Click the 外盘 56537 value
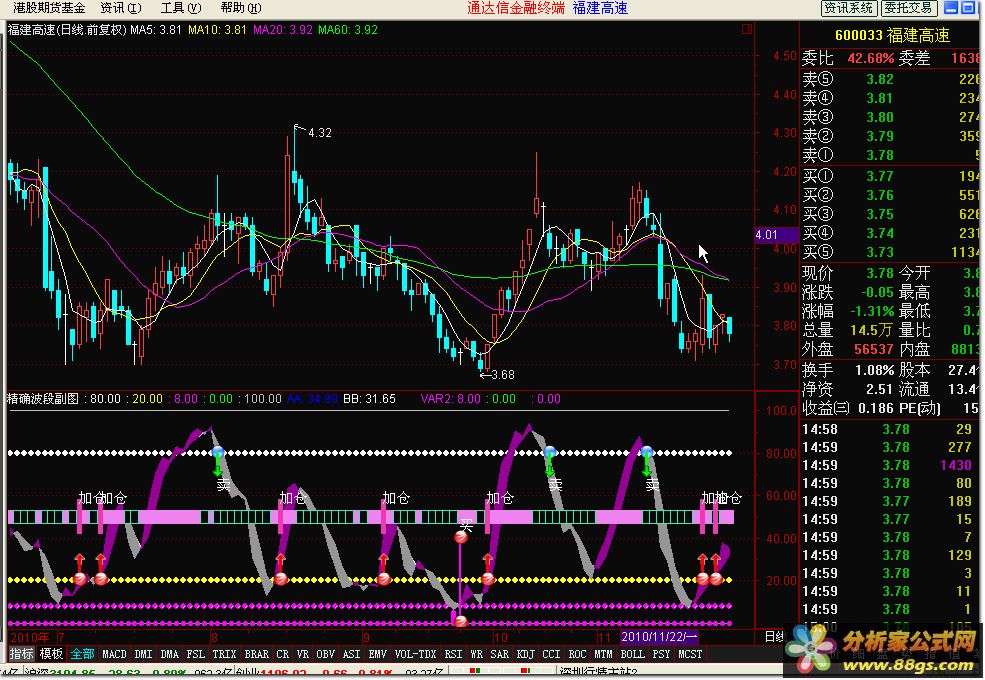The height and width of the screenshot is (680, 985). click(874, 349)
